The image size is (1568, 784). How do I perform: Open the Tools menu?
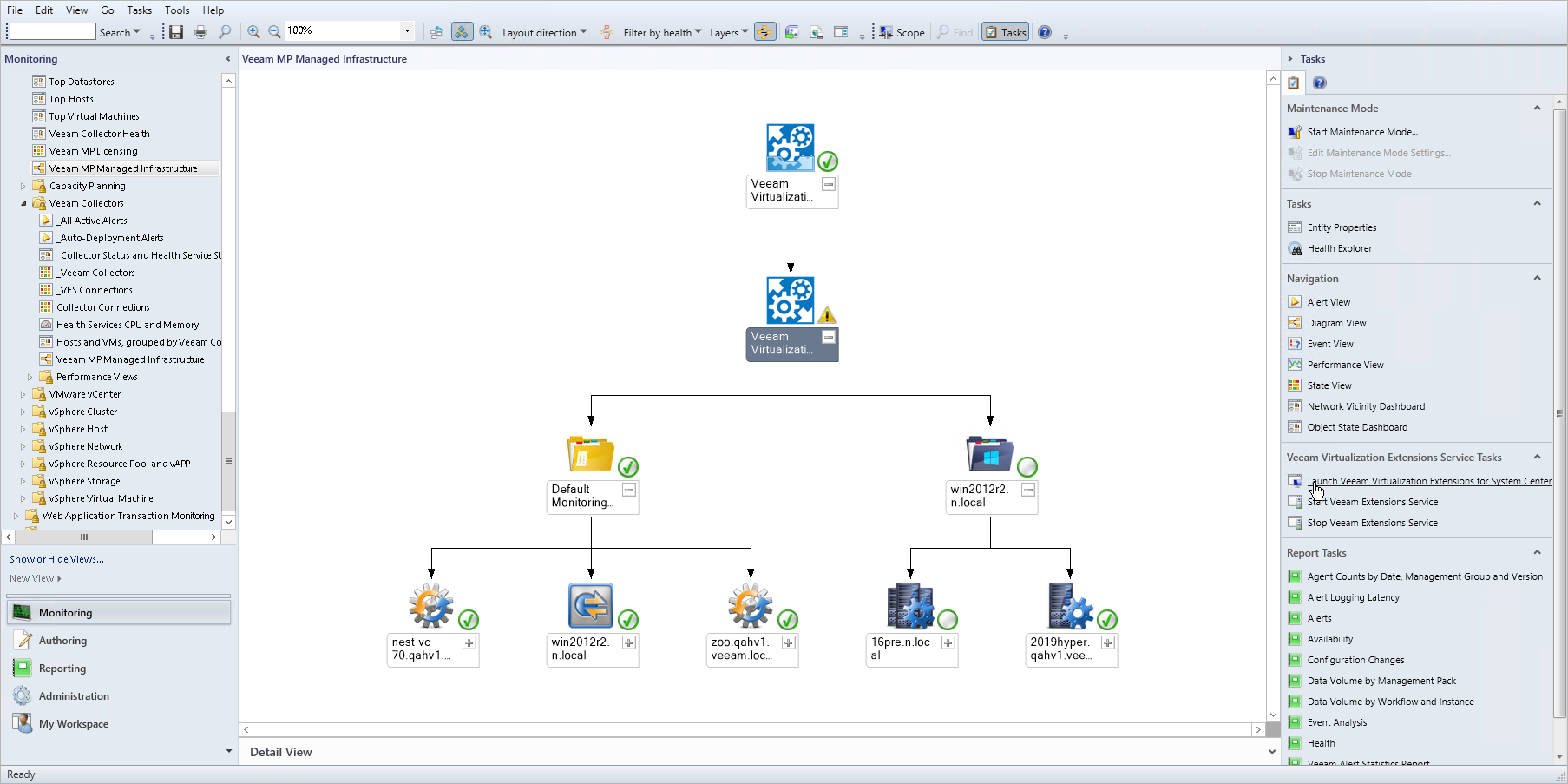point(177,10)
